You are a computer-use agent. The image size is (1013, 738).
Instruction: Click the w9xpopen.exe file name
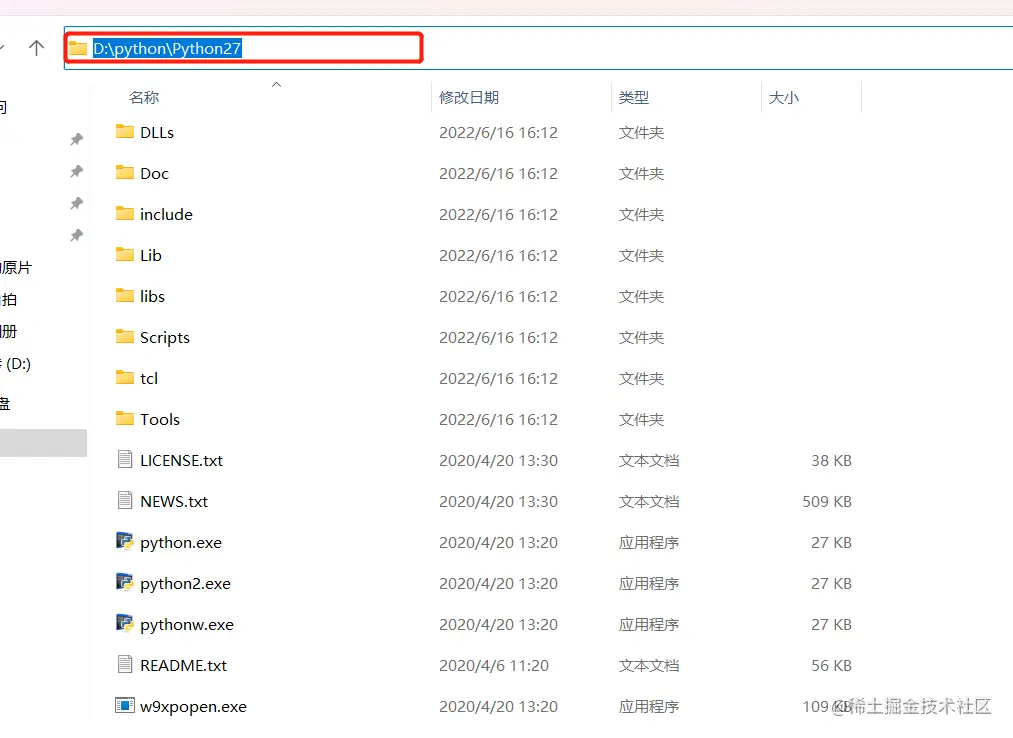pos(193,707)
